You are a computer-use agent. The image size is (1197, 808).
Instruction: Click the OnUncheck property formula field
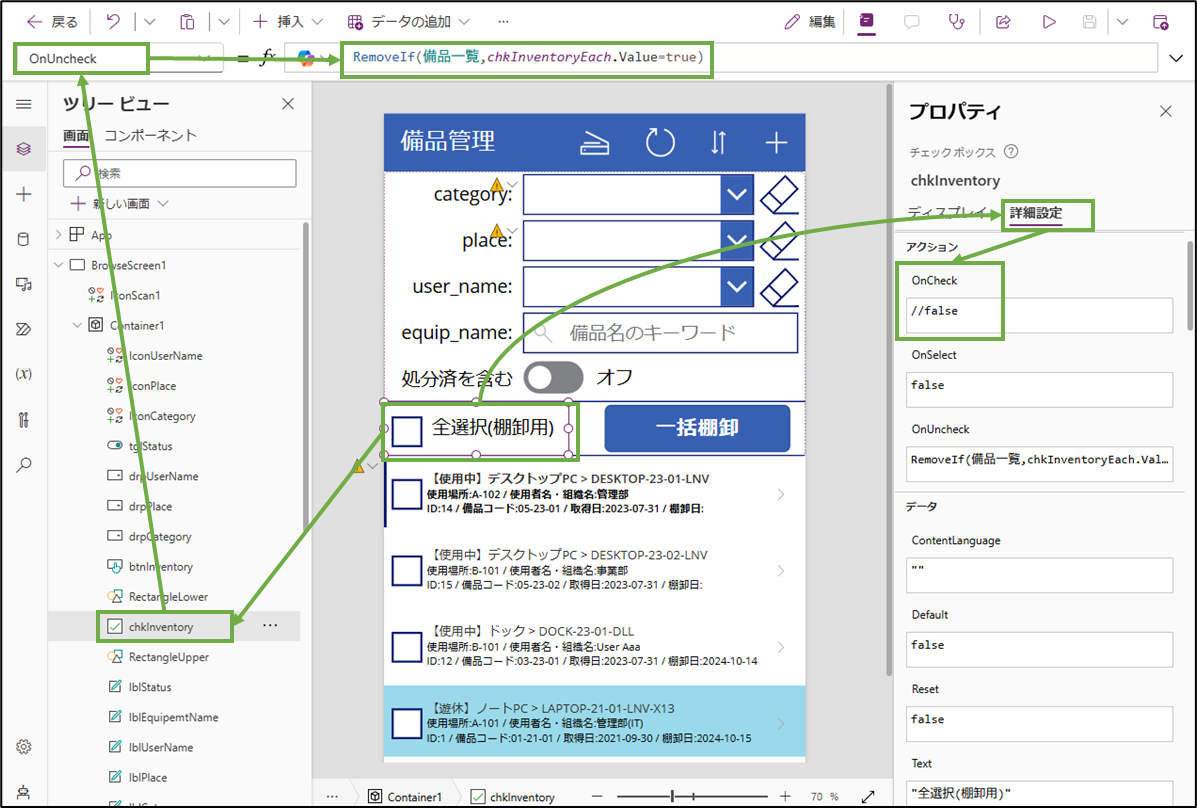tap(1039, 464)
